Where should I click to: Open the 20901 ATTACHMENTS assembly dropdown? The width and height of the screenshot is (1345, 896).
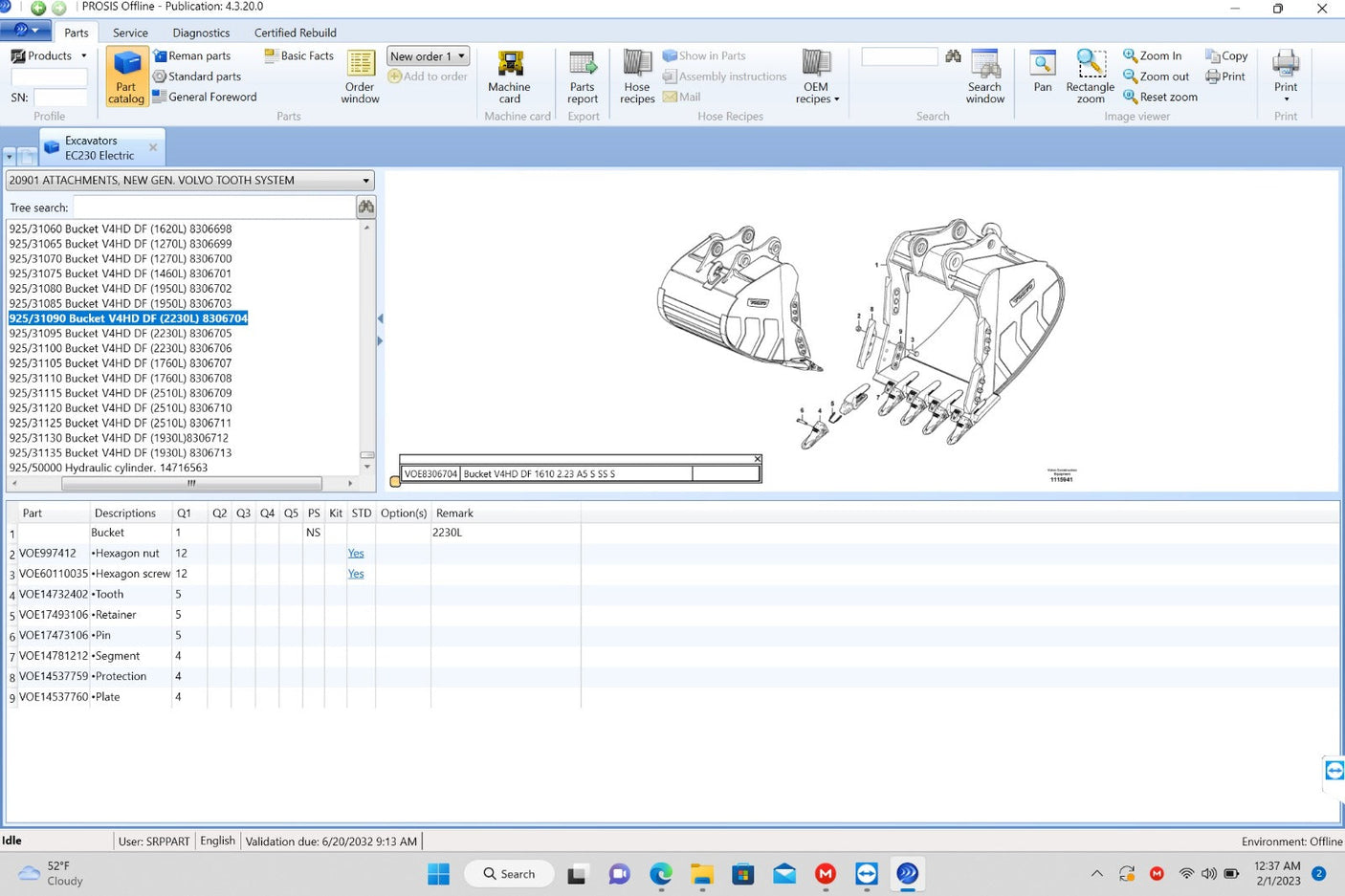364,180
